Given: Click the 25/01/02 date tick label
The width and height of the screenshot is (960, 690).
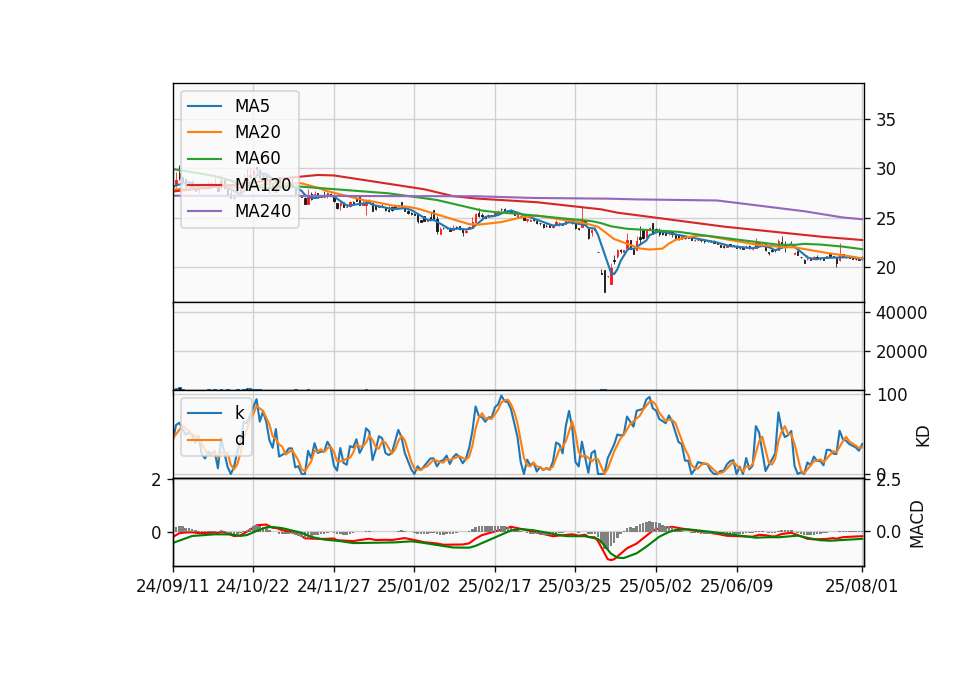Looking at the screenshot, I should [x=414, y=586].
